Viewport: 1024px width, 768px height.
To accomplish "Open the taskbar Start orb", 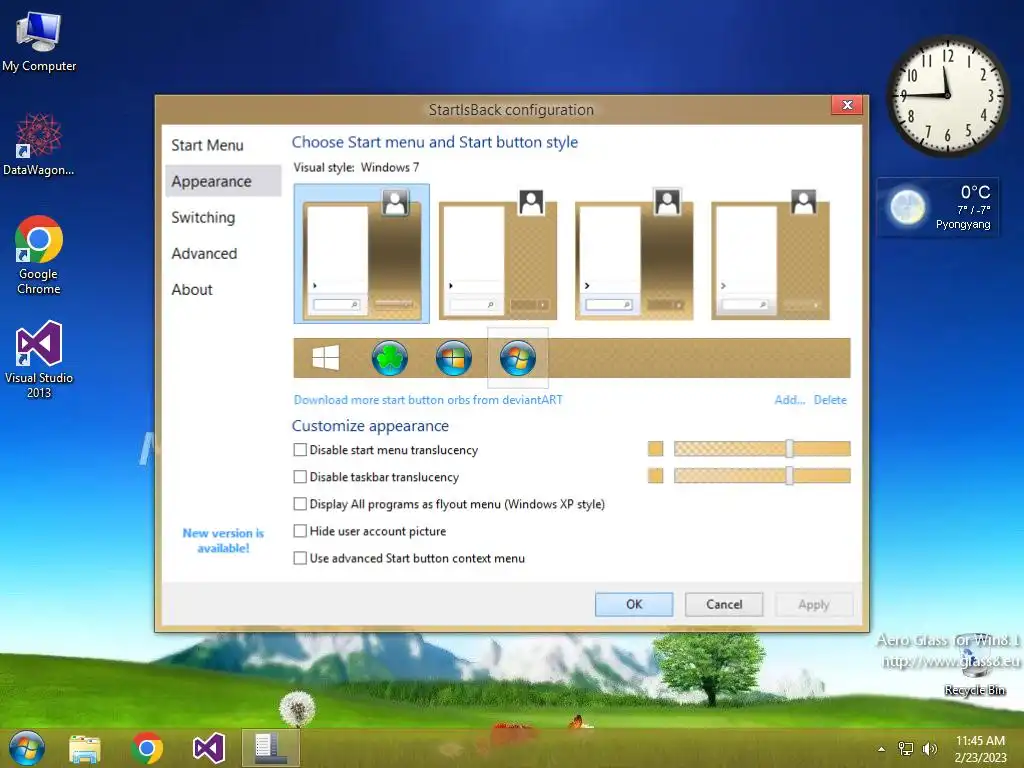I will (27, 748).
